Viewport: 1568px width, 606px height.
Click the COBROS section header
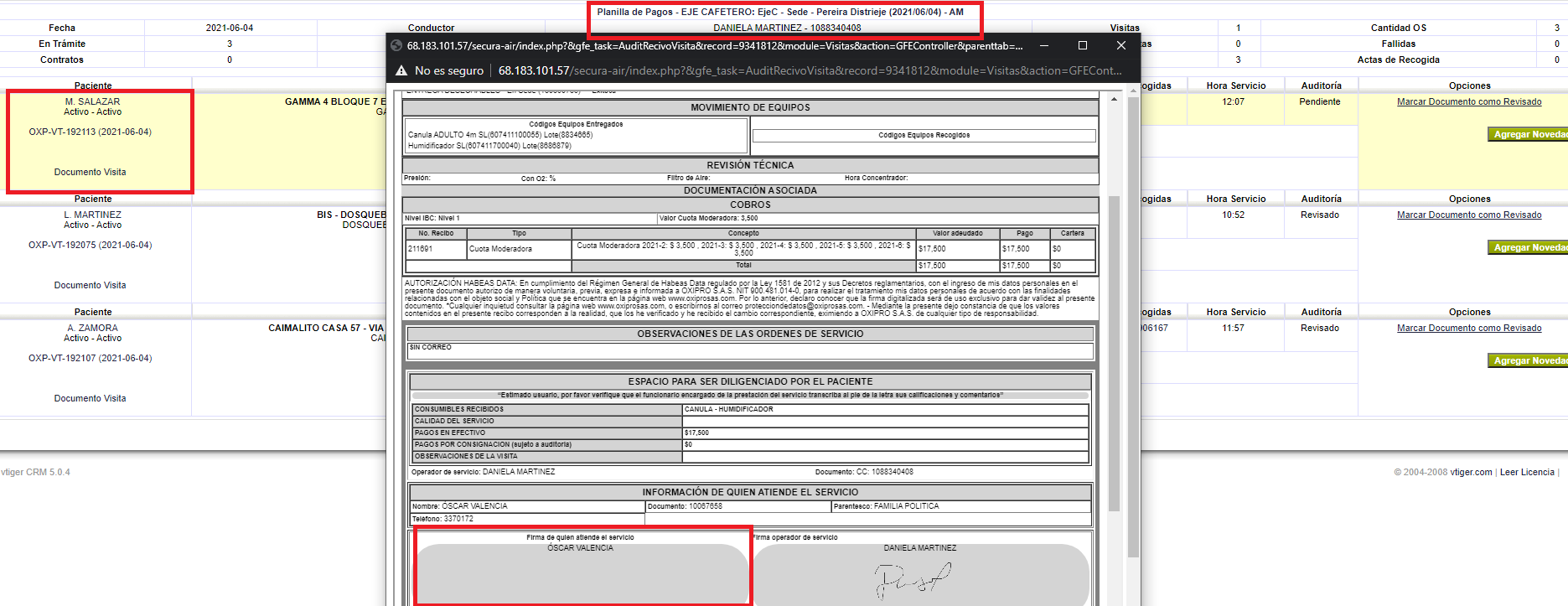750,205
